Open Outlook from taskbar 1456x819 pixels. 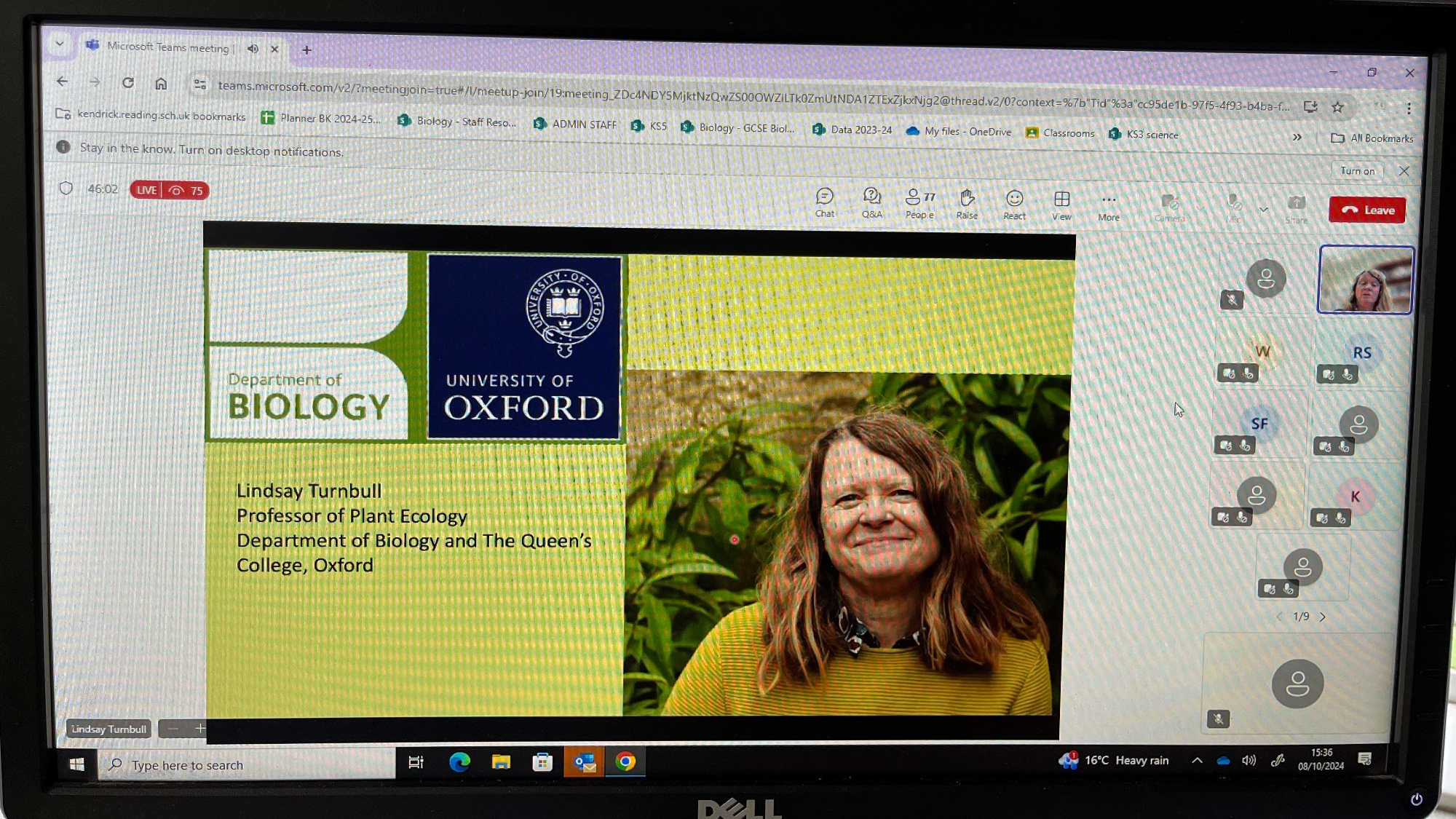(584, 762)
